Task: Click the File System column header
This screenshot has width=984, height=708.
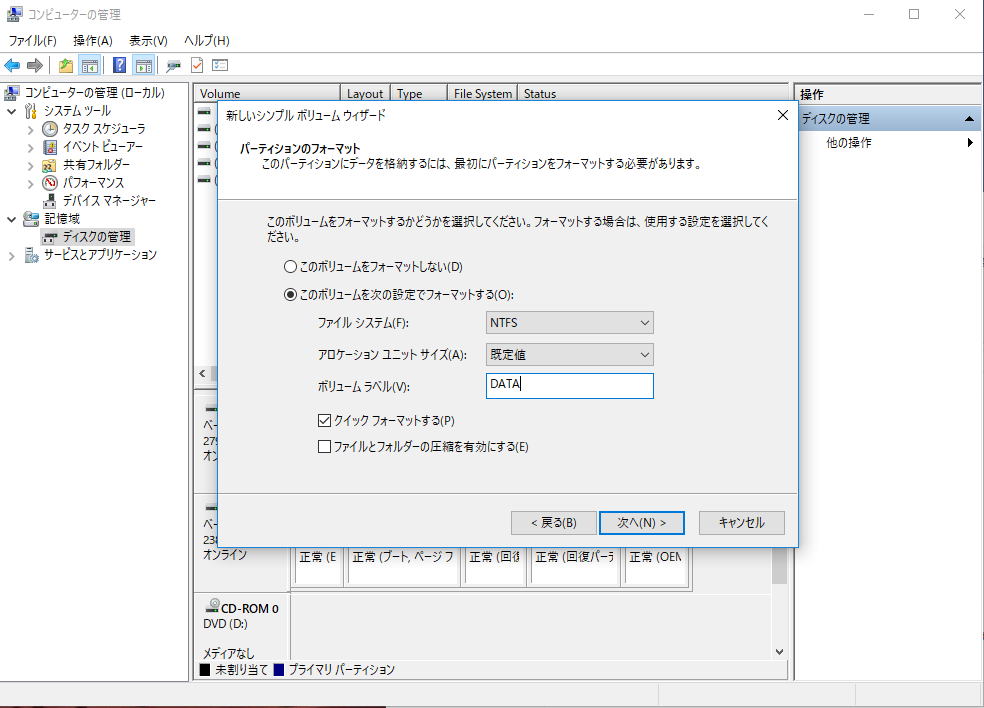Action: pyautogui.click(x=483, y=94)
